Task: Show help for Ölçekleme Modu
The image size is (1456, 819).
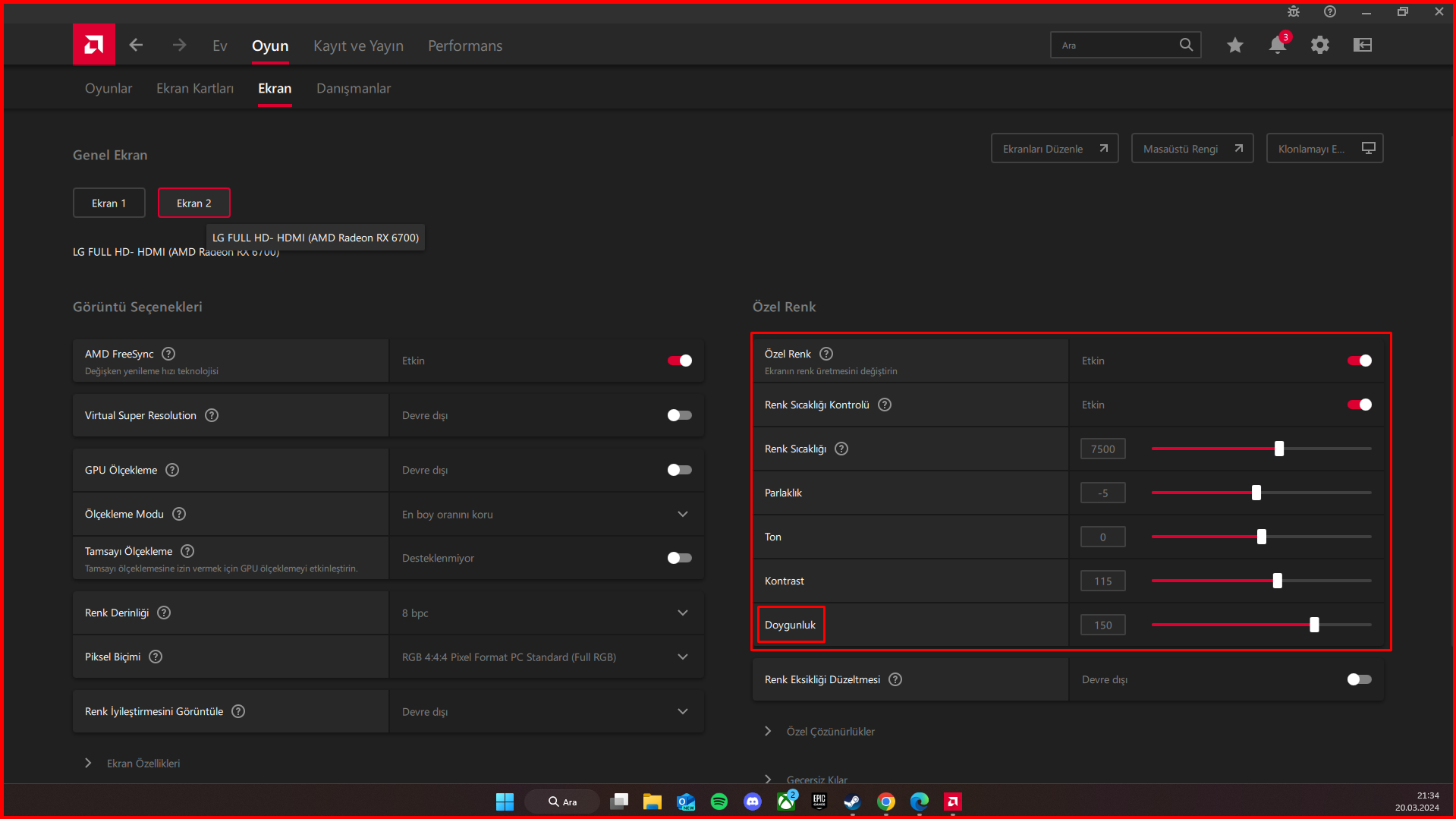Action: (179, 514)
